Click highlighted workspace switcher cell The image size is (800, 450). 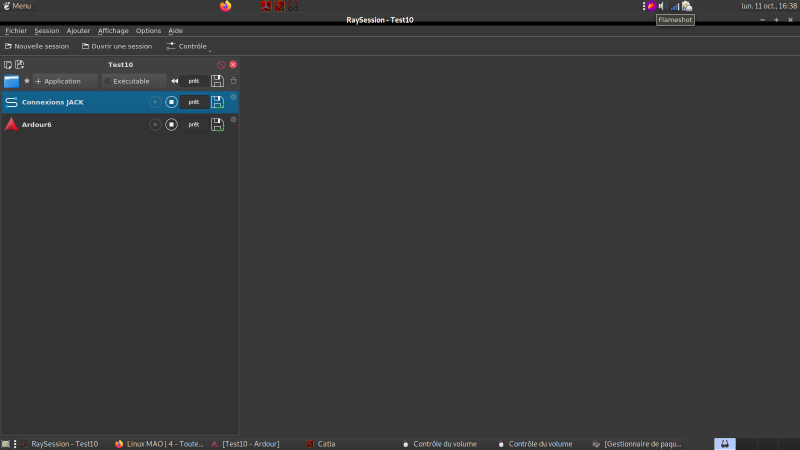tap(725, 444)
